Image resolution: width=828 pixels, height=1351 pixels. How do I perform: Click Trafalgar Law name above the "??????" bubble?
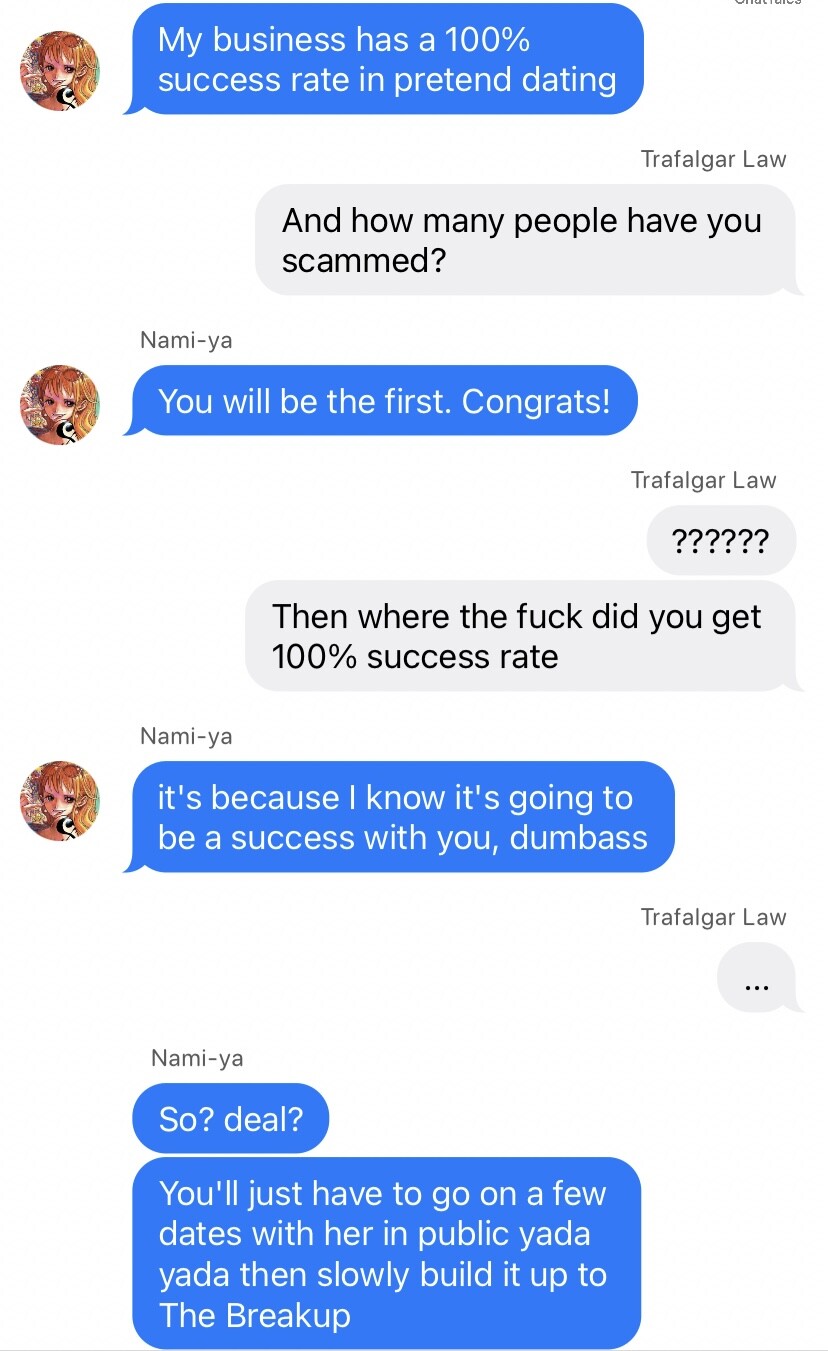click(x=703, y=480)
